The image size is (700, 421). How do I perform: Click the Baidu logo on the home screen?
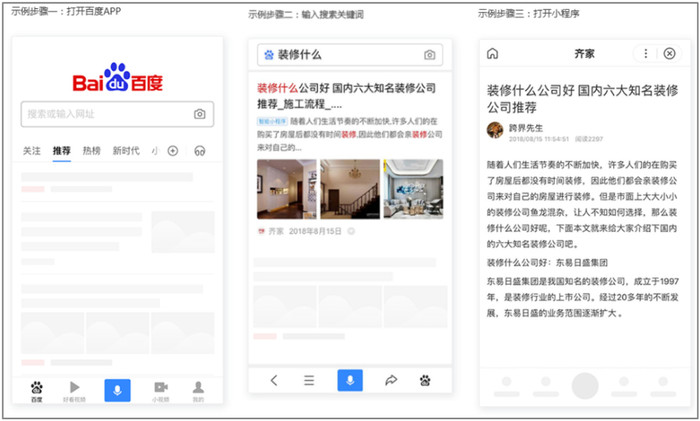(118, 78)
